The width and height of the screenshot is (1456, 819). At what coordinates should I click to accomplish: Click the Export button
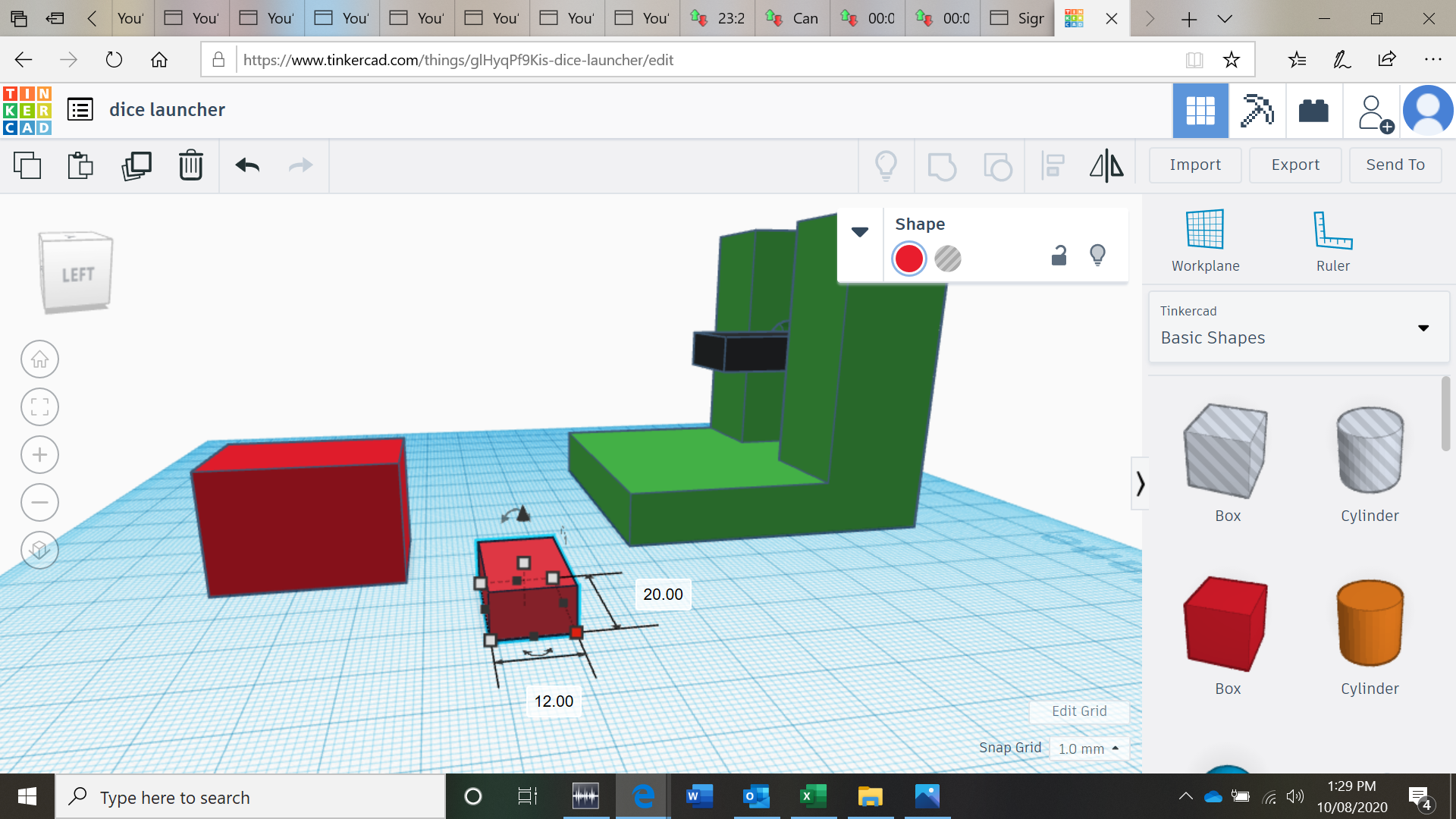(x=1295, y=165)
